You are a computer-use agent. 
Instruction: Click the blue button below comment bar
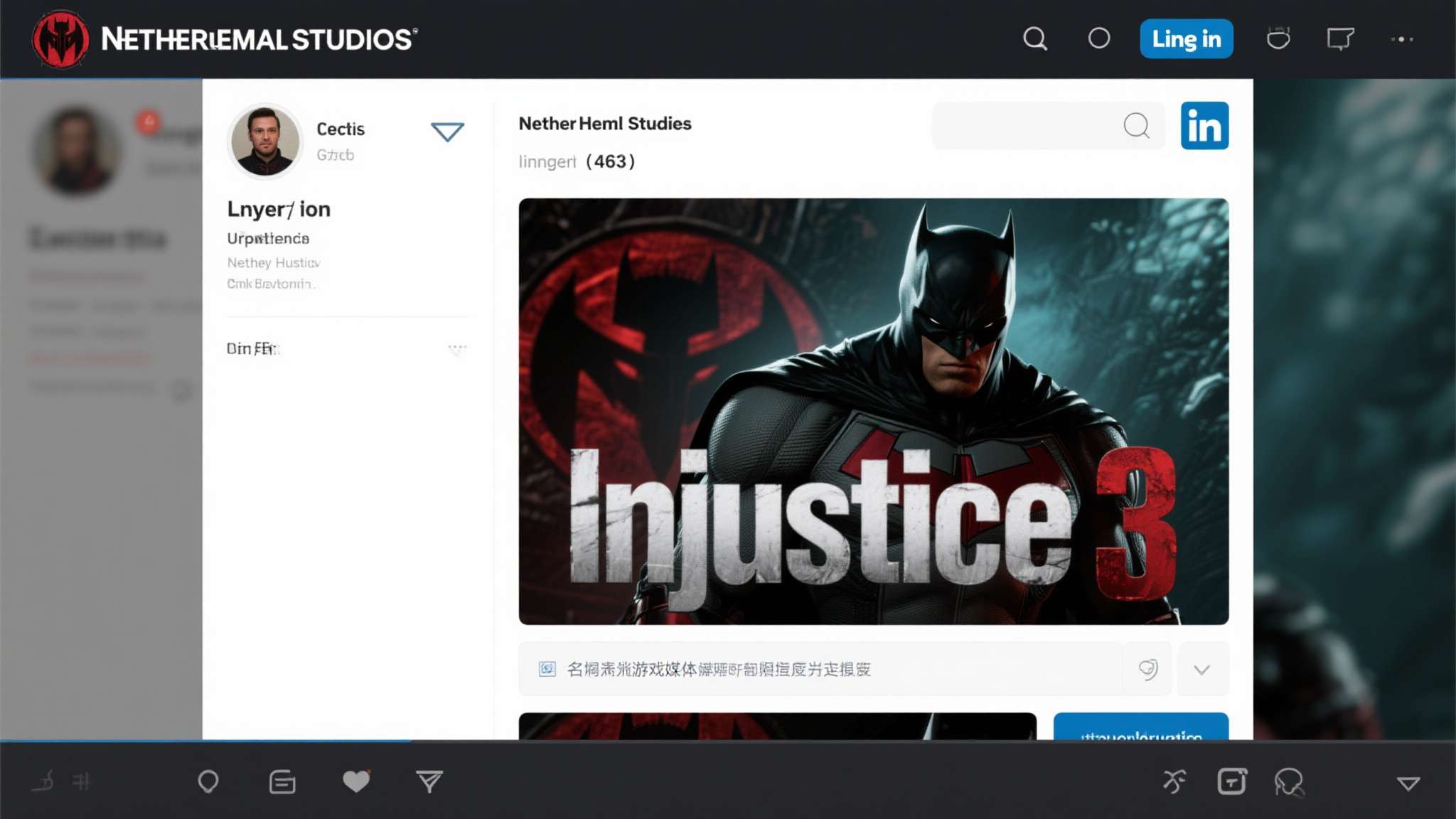[1140, 726]
